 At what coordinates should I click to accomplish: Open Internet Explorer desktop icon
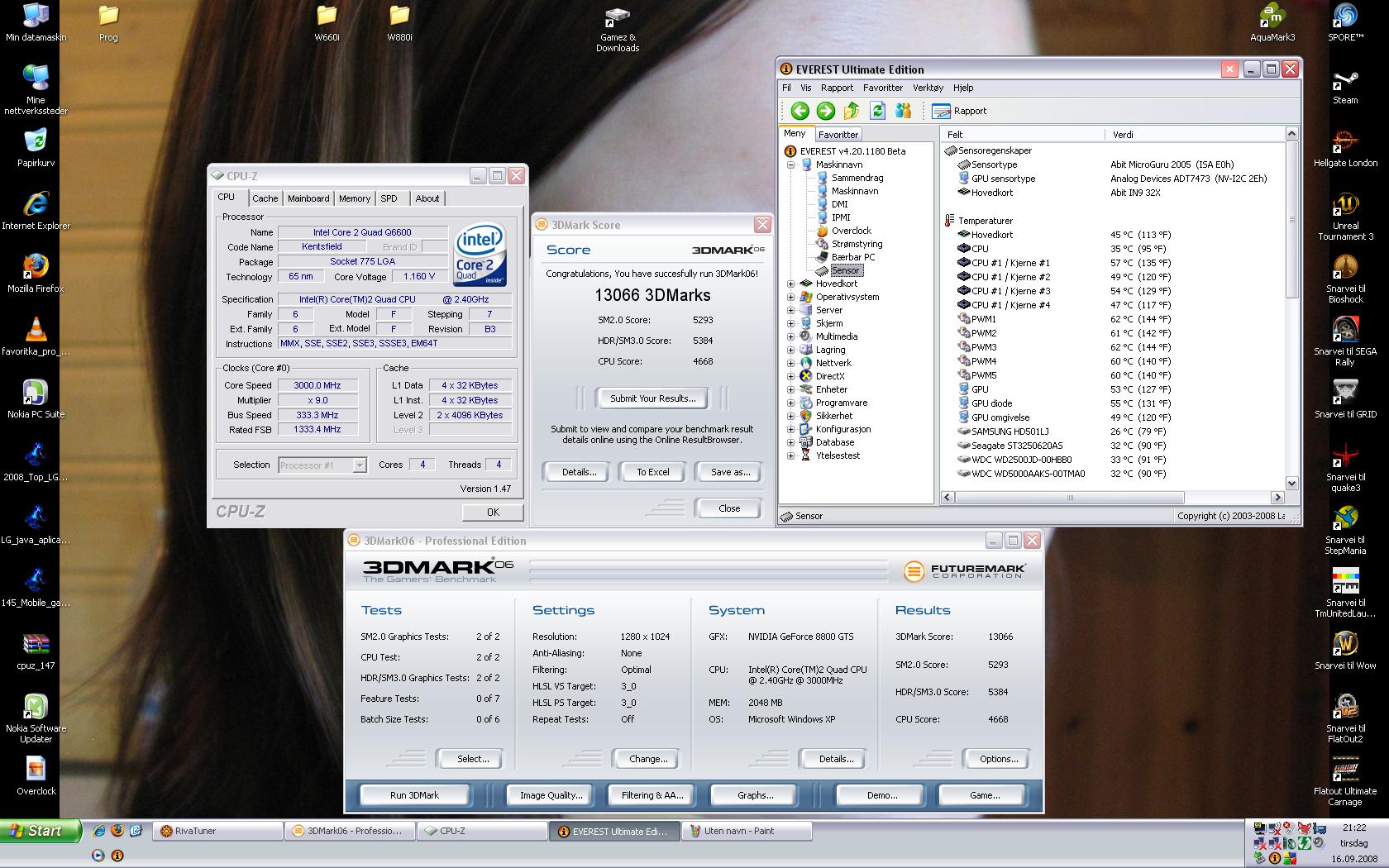click(36, 211)
